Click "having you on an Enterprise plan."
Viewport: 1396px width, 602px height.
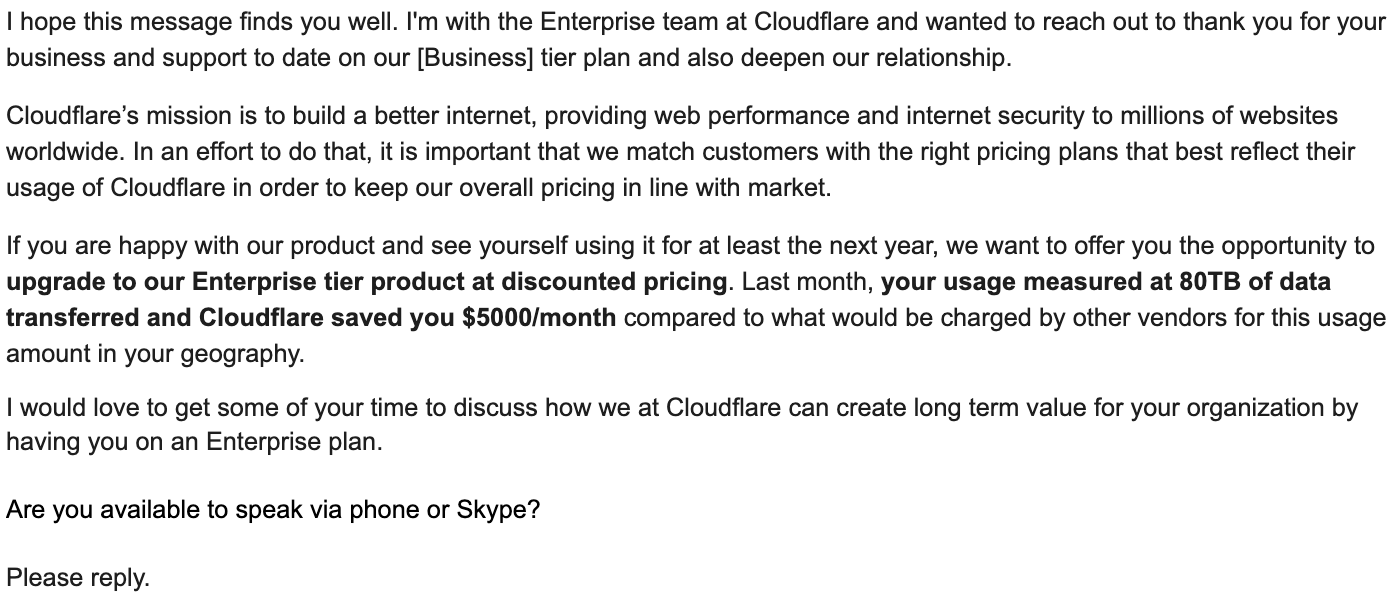click(195, 442)
